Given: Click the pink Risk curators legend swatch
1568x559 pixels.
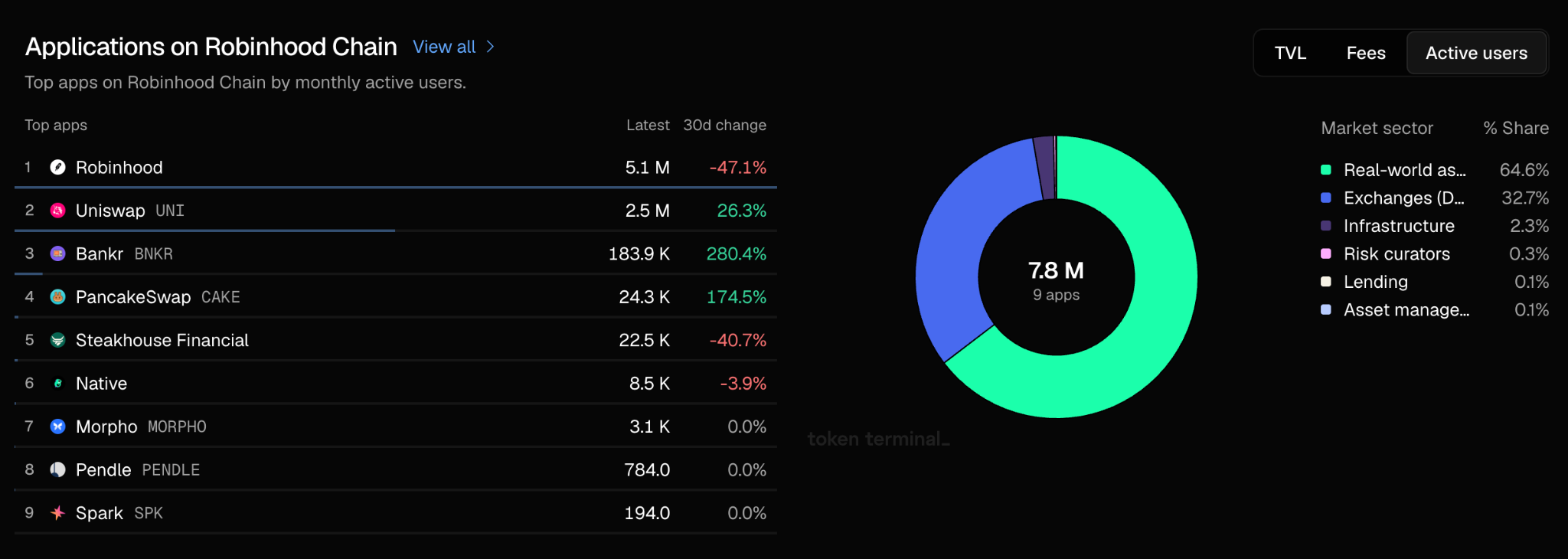Looking at the screenshot, I should point(1326,253).
